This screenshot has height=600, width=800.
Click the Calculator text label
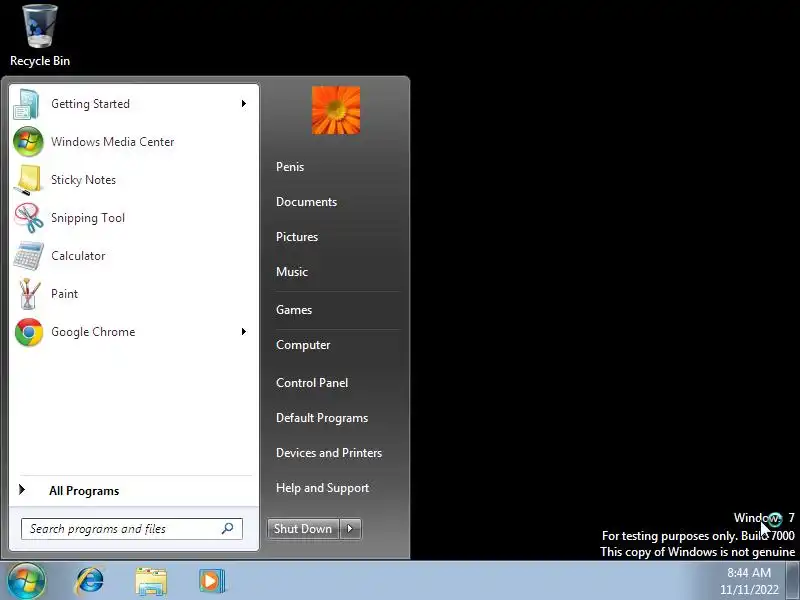click(78, 256)
